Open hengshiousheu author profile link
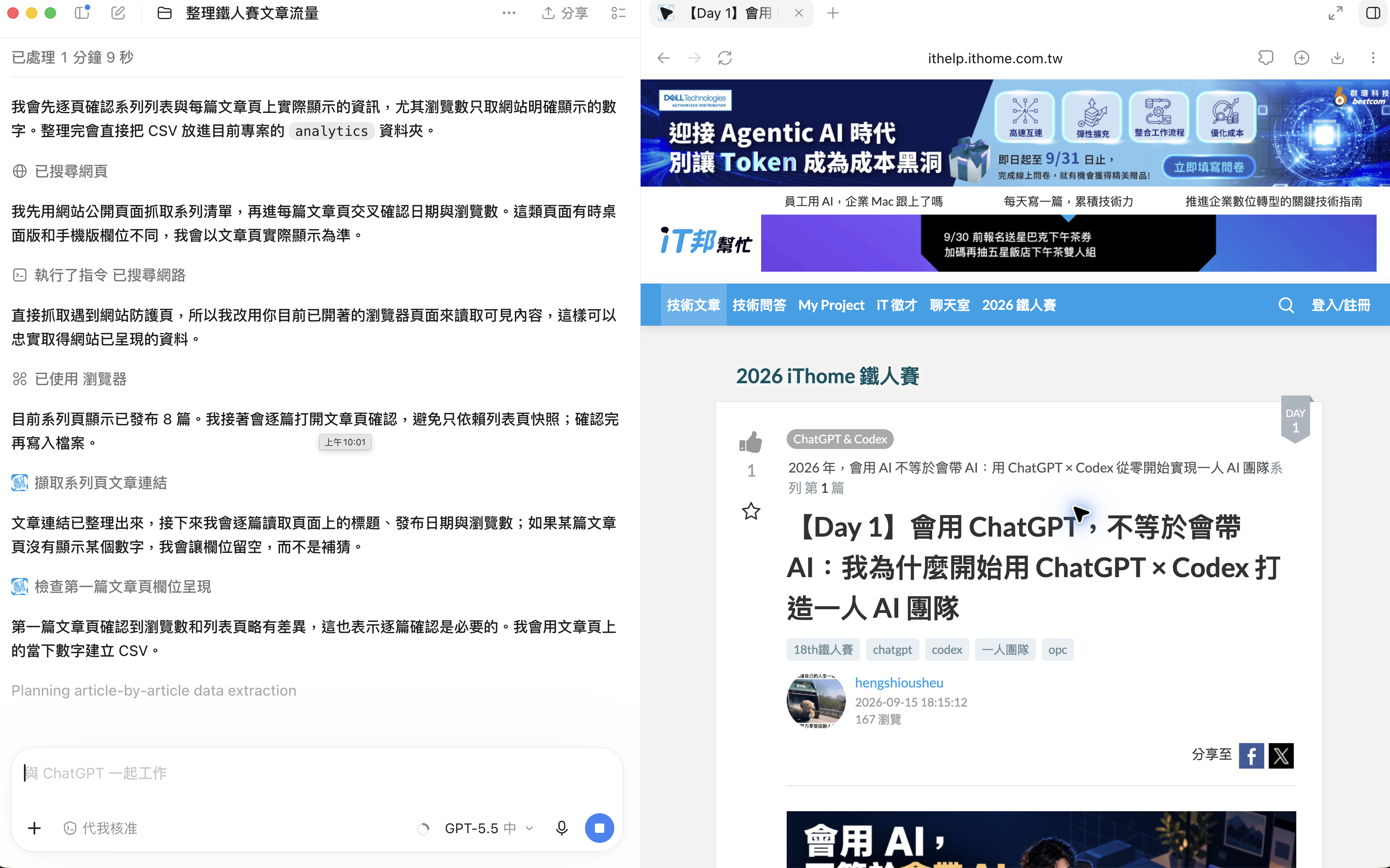This screenshot has height=868, width=1390. [899, 683]
